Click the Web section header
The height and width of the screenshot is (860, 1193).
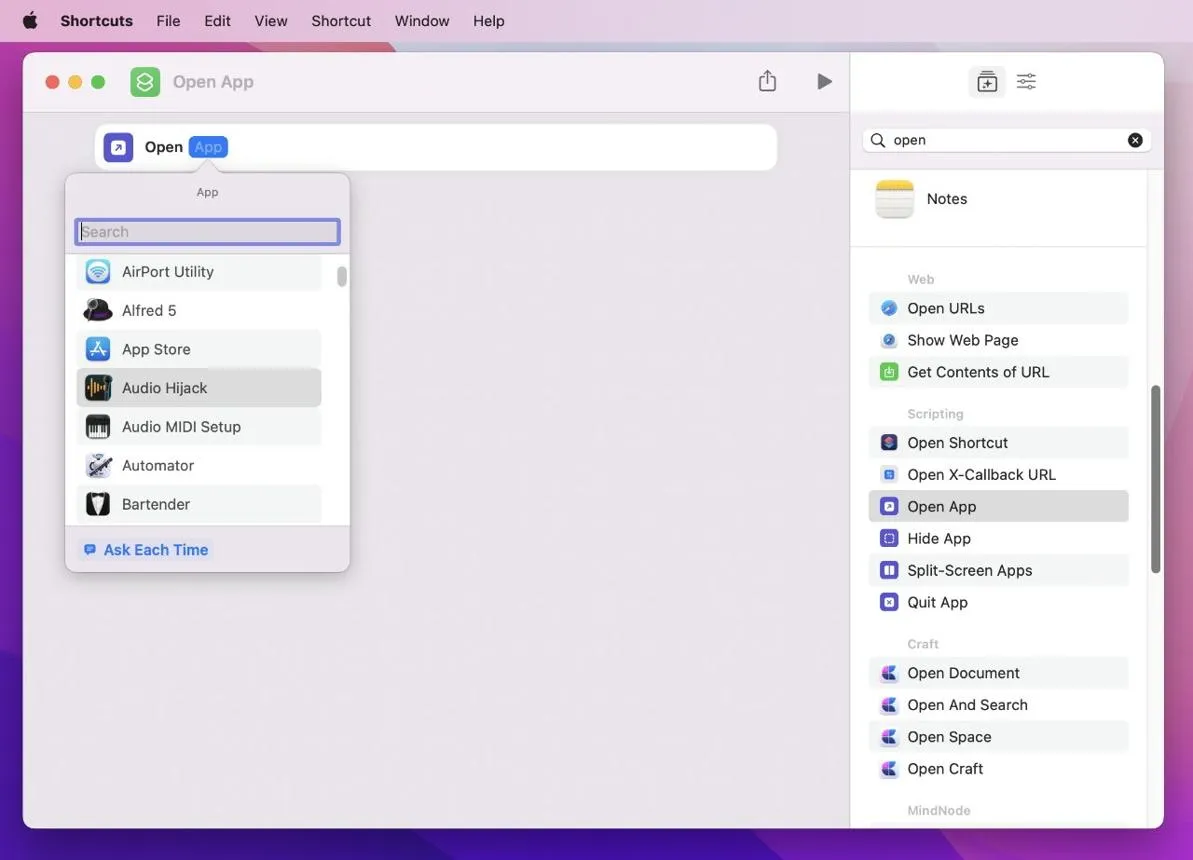click(921, 279)
